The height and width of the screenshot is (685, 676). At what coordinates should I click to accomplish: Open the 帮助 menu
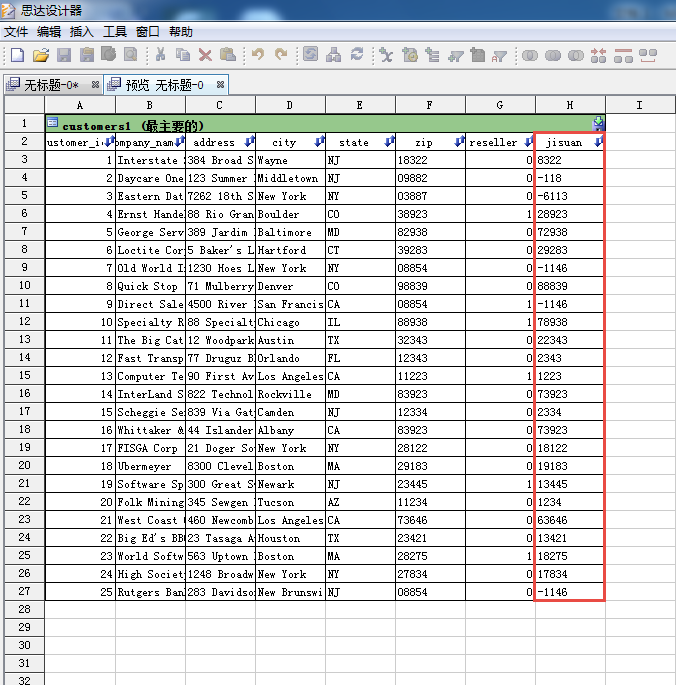(181, 32)
